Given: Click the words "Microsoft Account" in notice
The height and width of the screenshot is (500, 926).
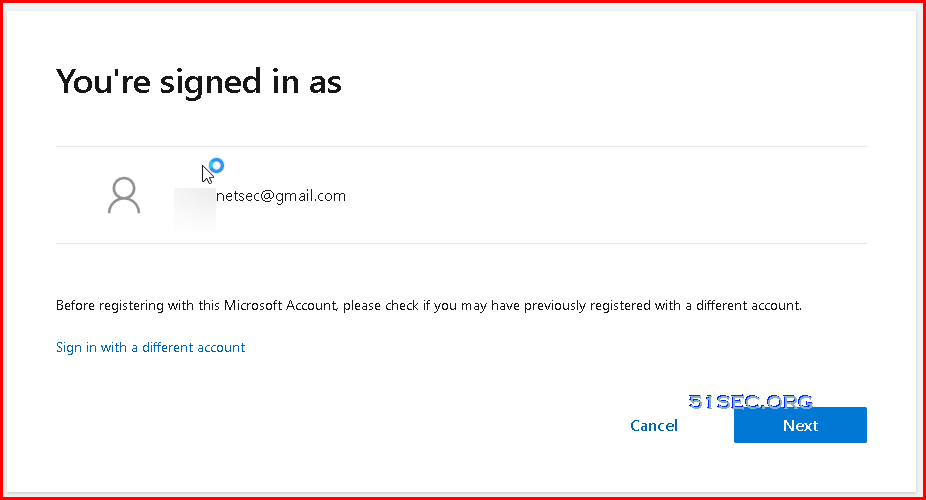Looking at the screenshot, I should point(281,306).
